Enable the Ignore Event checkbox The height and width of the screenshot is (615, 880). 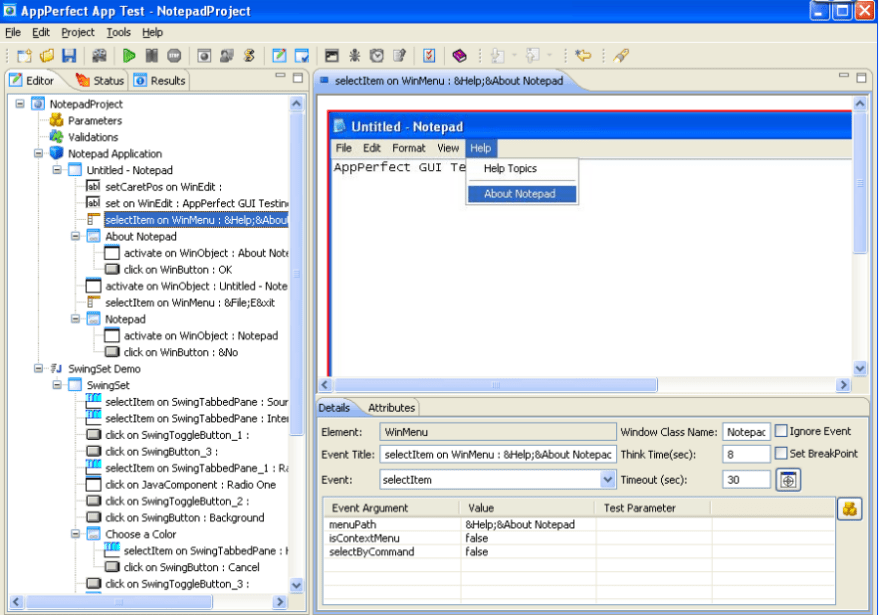click(x=779, y=430)
